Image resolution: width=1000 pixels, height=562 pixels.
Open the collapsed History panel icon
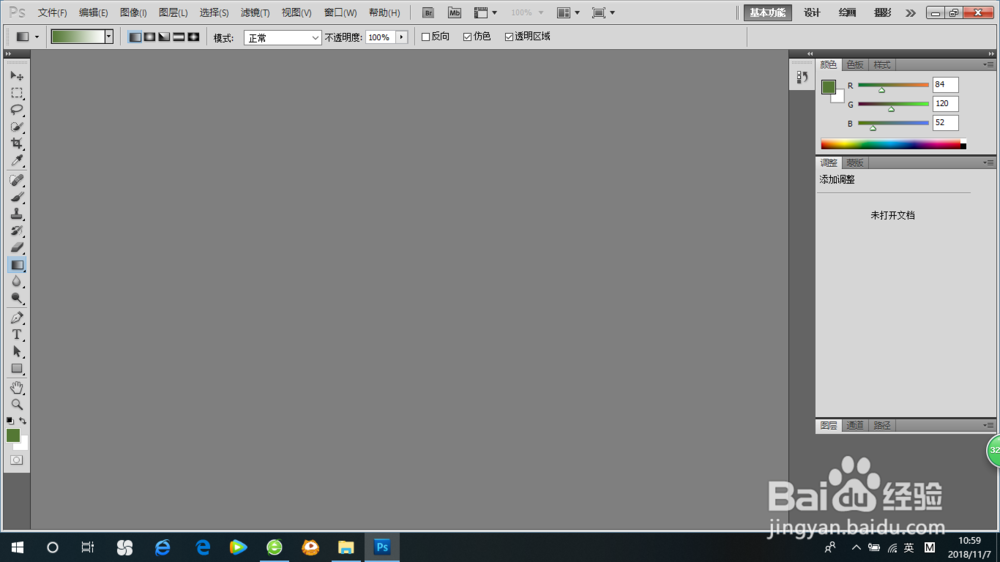click(x=802, y=77)
